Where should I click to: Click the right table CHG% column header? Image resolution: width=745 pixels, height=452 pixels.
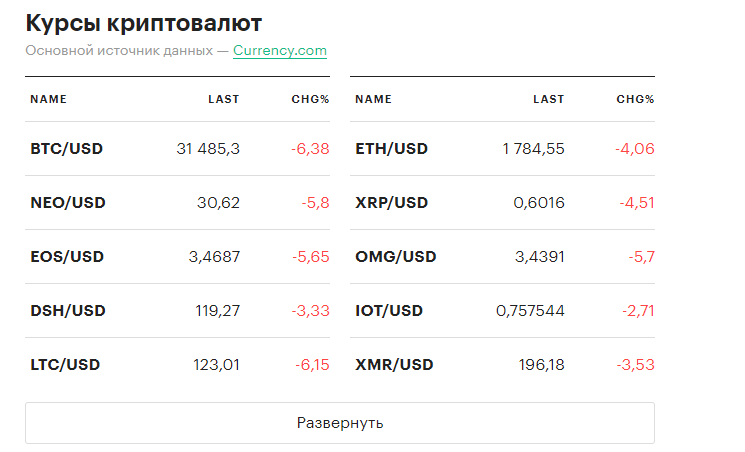tap(635, 99)
